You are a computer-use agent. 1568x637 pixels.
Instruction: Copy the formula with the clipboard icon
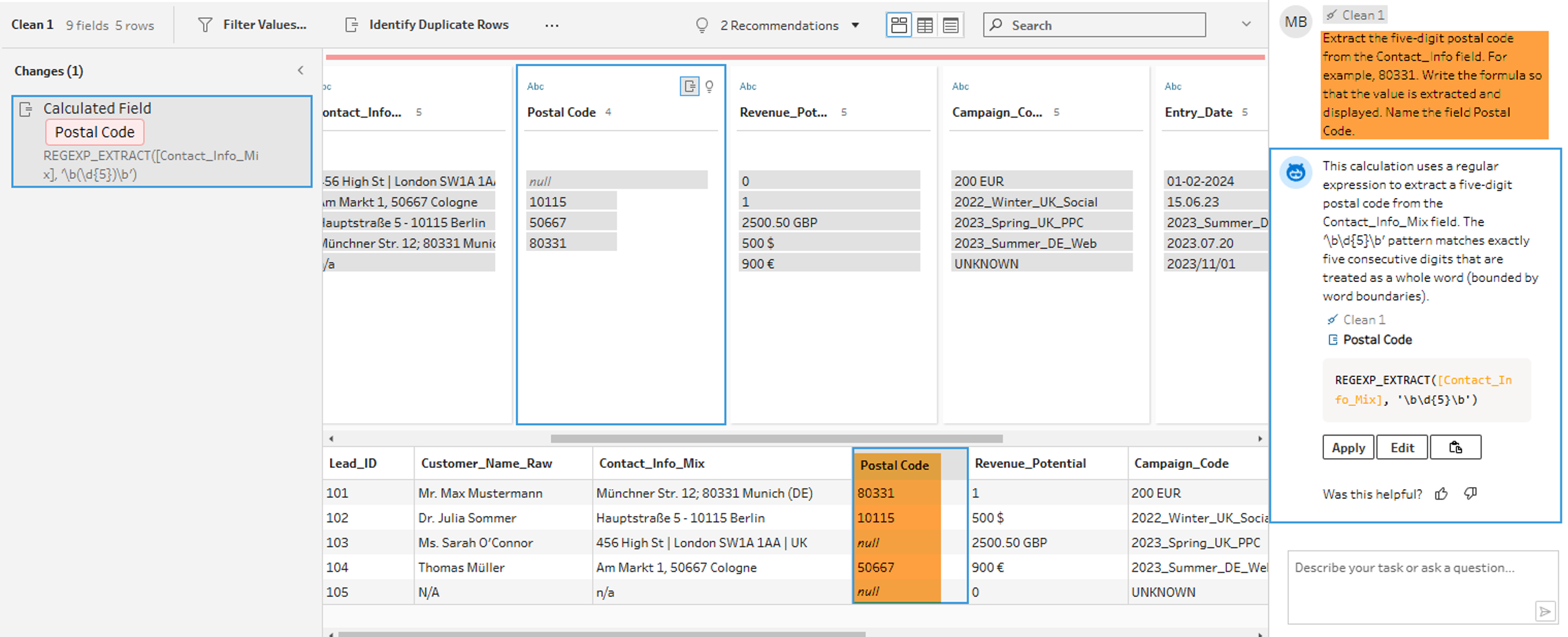tap(1455, 447)
